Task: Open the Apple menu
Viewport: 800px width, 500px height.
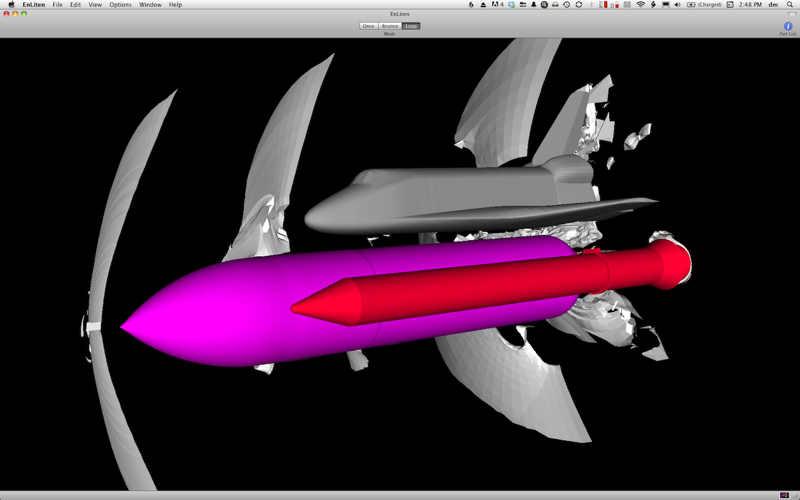Action: pyautogui.click(x=11, y=5)
